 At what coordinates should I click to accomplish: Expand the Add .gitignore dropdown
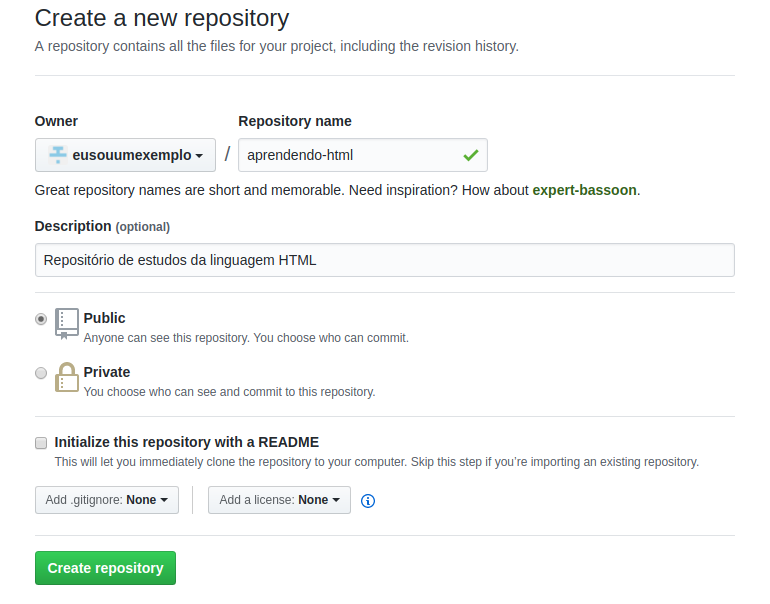106,500
